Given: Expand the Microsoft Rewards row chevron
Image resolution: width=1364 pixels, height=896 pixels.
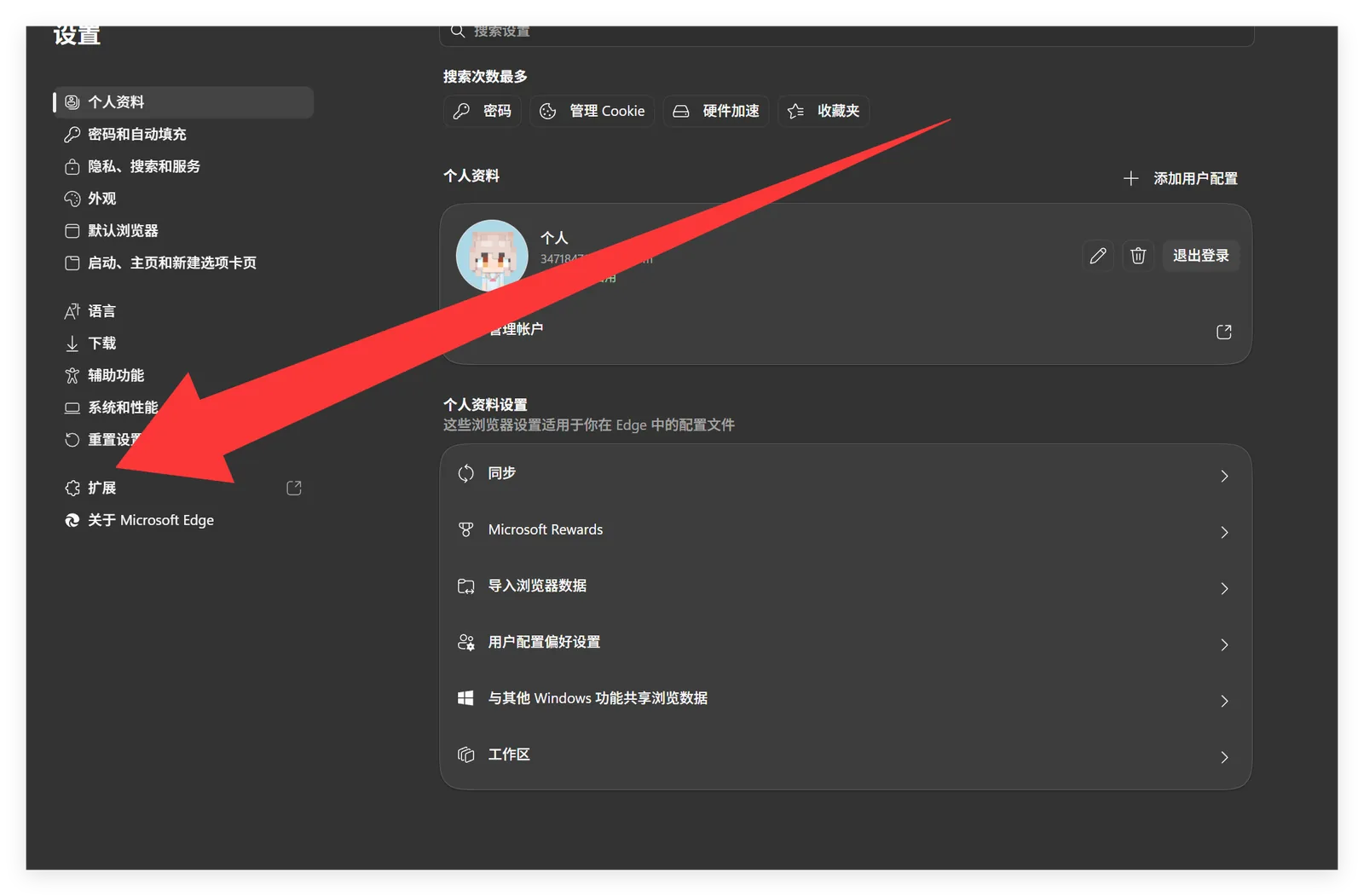Looking at the screenshot, I should click(1224, 533).
